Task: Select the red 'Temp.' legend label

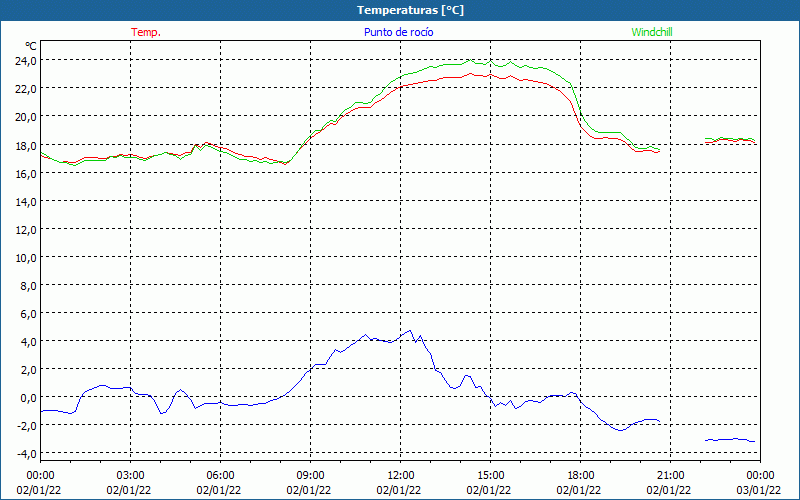Action: click(146, 32)
